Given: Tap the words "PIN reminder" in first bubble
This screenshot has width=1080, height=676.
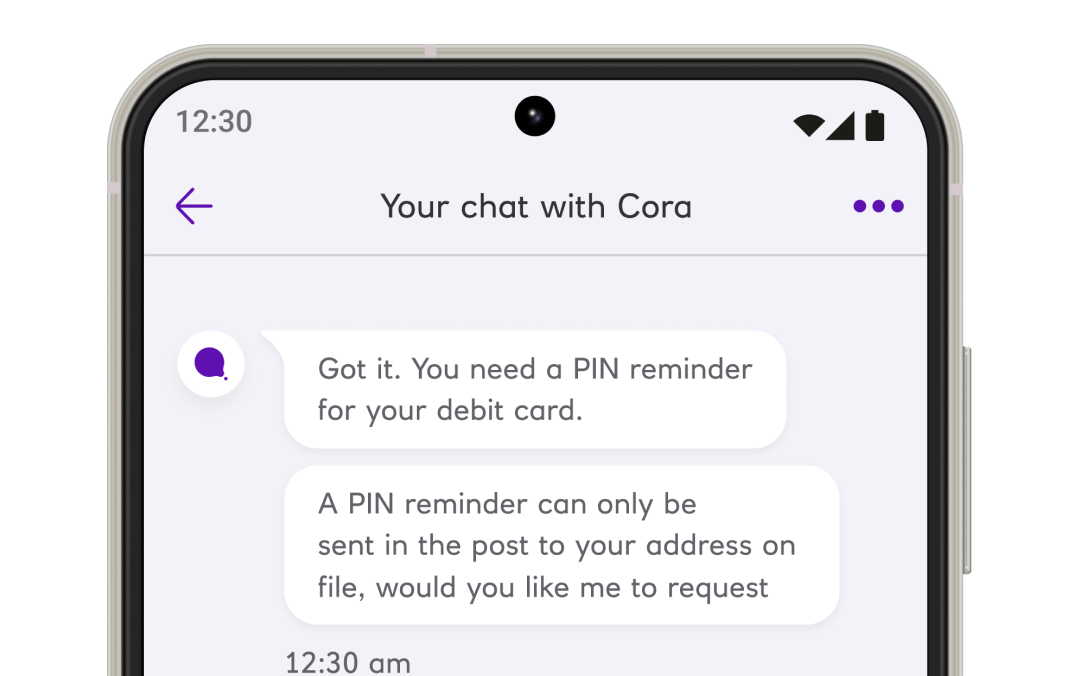Looking at the screenshot, I should click(x=663, y=369).
